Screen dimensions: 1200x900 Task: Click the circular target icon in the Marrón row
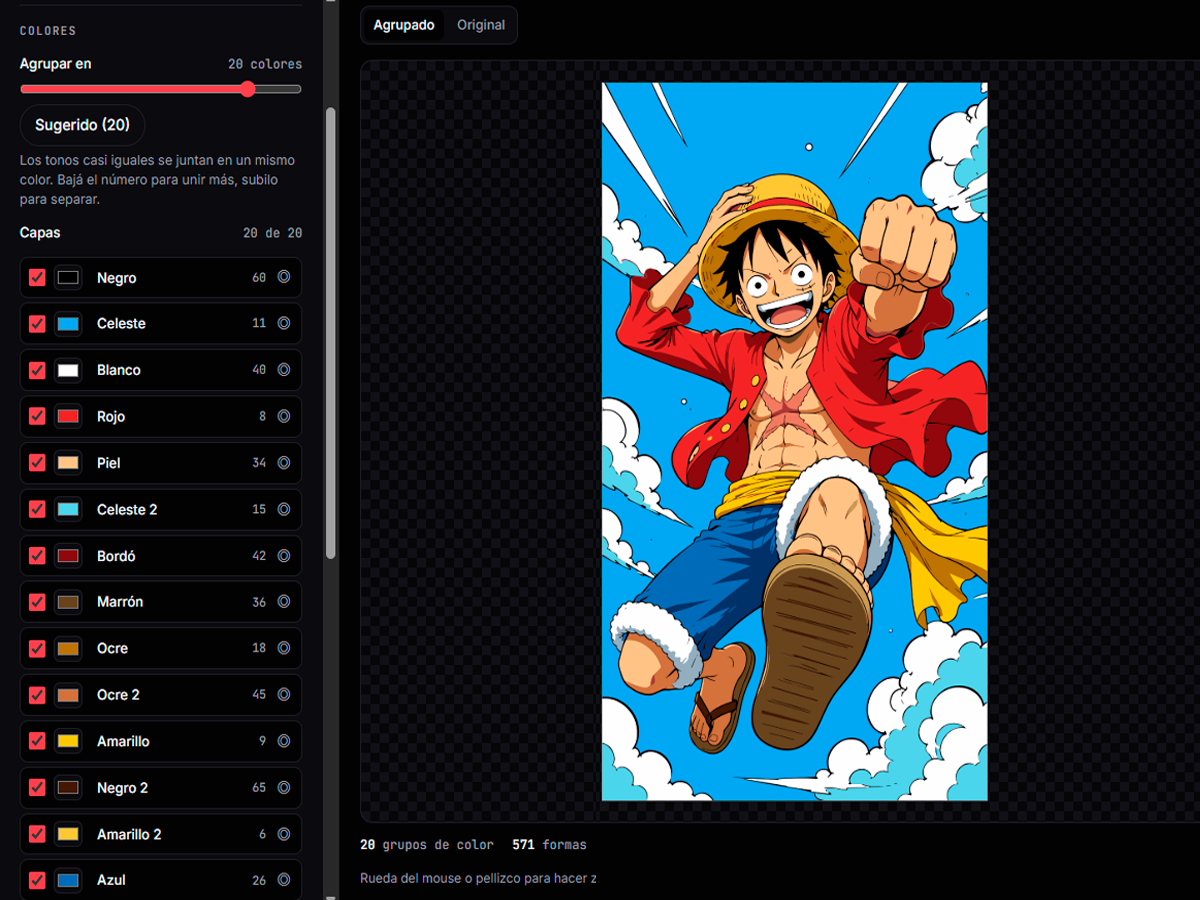284,602
